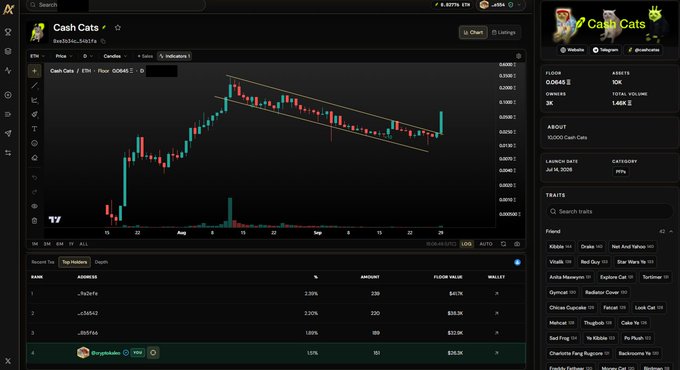
Task: Switch to the Depth tab
Action: pyautogui.click(x=101, y=262)
